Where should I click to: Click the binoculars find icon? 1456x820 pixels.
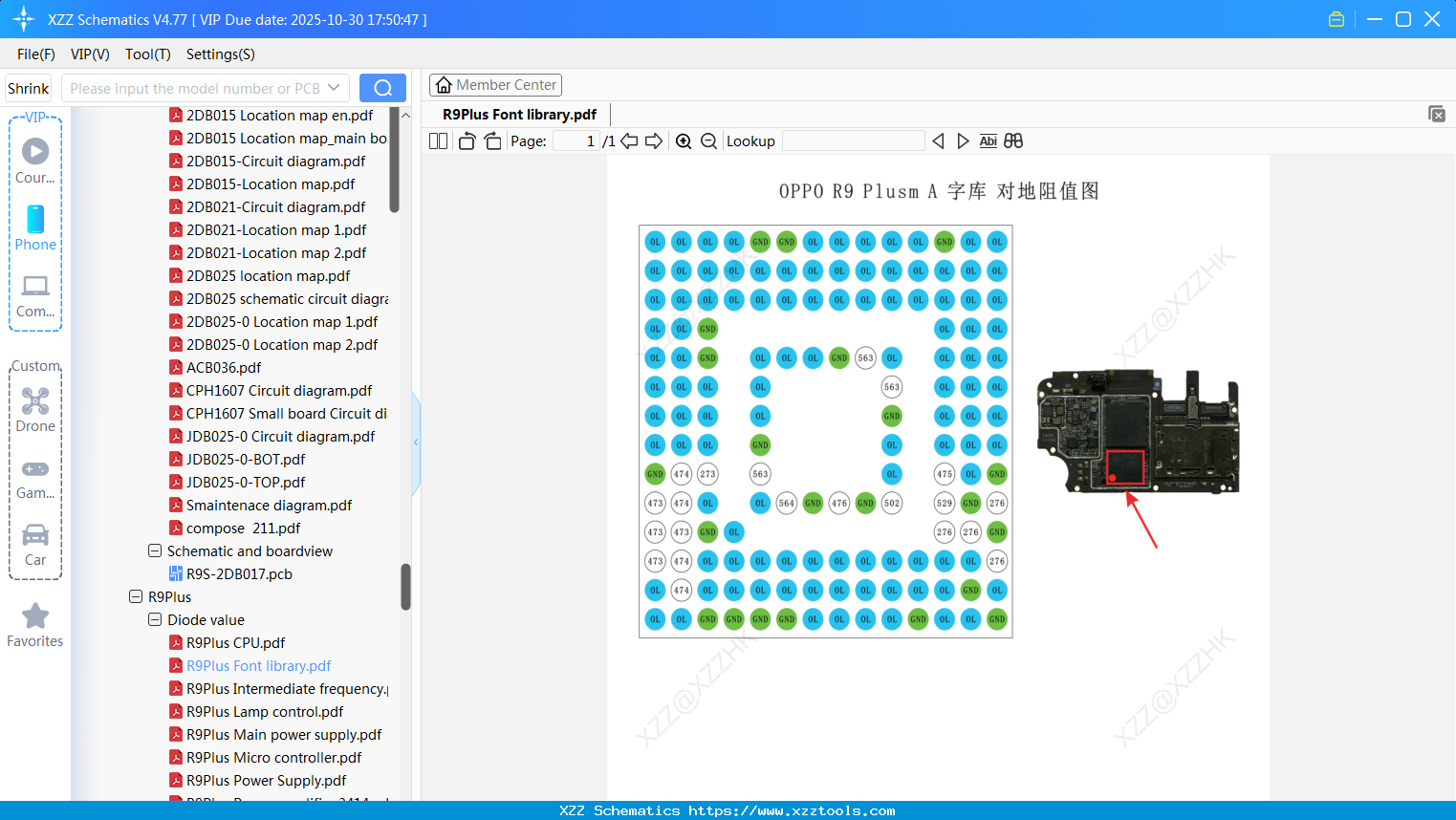pyautogui.click(x=1013, y=141)
